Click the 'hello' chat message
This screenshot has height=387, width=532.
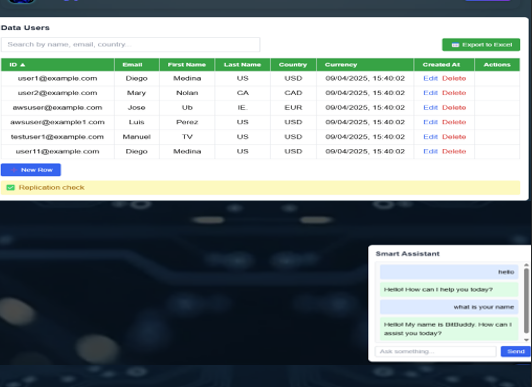point(449,272)
